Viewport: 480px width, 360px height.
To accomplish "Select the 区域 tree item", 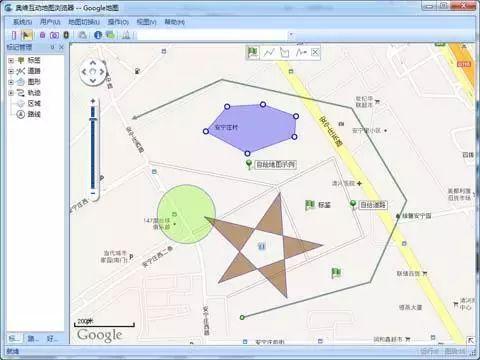I will click(34, 104).
